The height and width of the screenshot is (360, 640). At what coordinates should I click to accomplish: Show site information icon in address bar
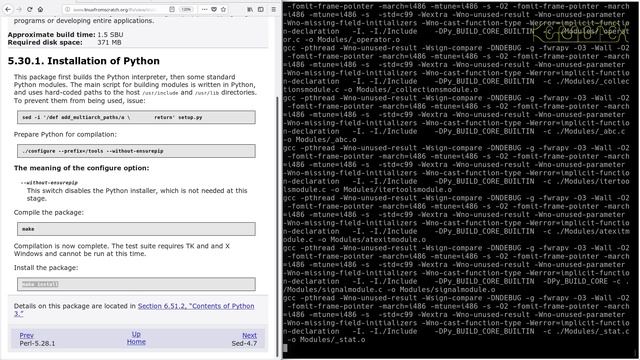click(68, 9)
